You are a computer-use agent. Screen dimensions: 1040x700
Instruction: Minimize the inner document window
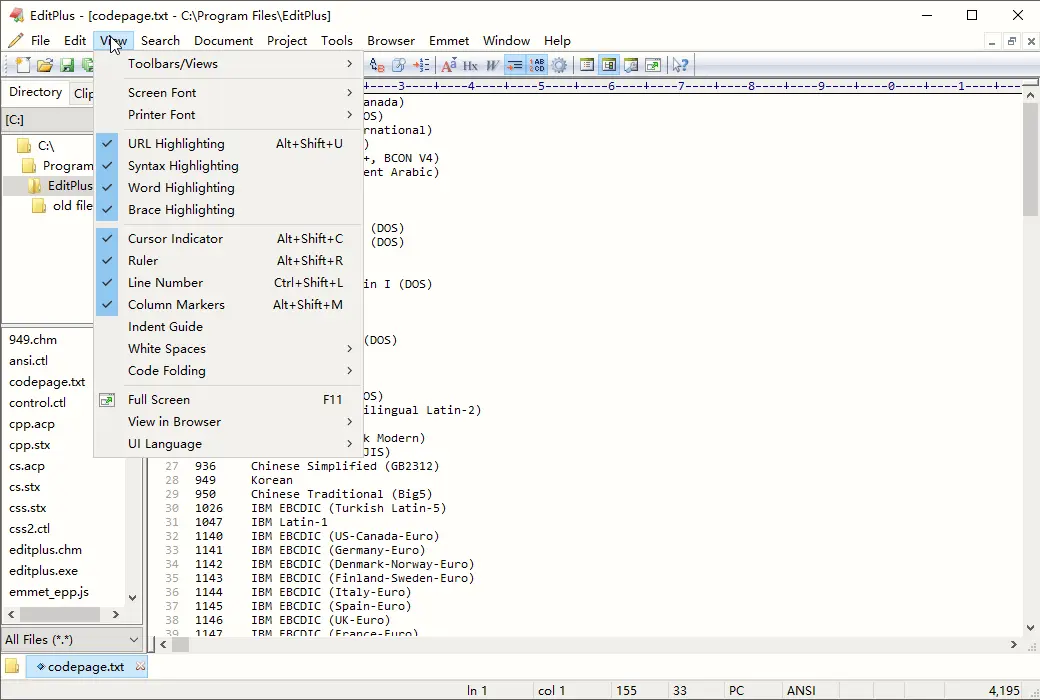992,41
